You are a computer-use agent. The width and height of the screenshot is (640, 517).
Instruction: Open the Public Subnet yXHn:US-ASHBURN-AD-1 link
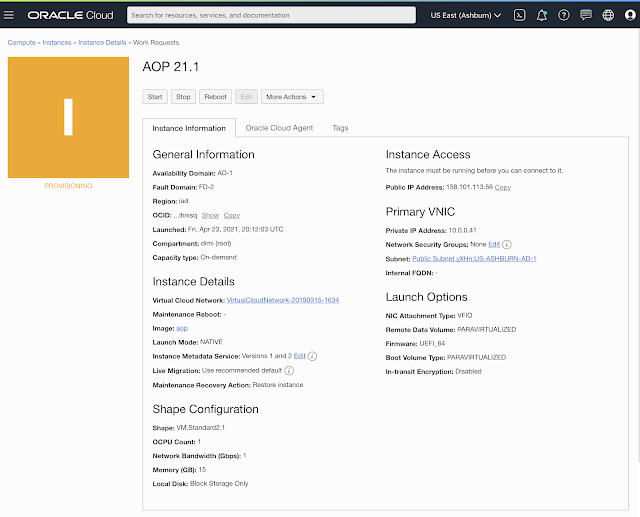pos(474,259)
